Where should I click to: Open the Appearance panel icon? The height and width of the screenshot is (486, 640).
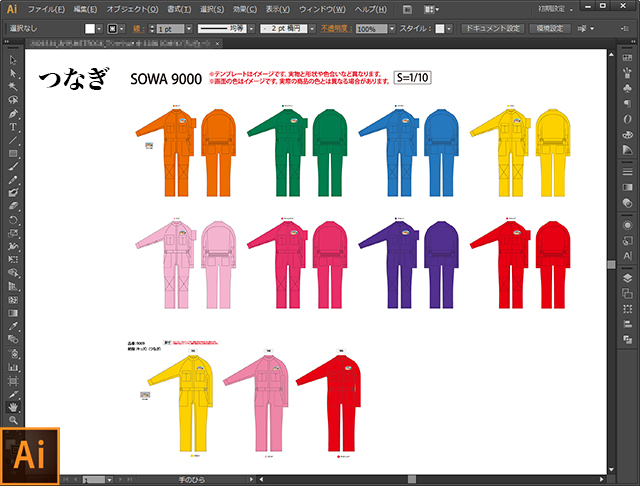627,225
